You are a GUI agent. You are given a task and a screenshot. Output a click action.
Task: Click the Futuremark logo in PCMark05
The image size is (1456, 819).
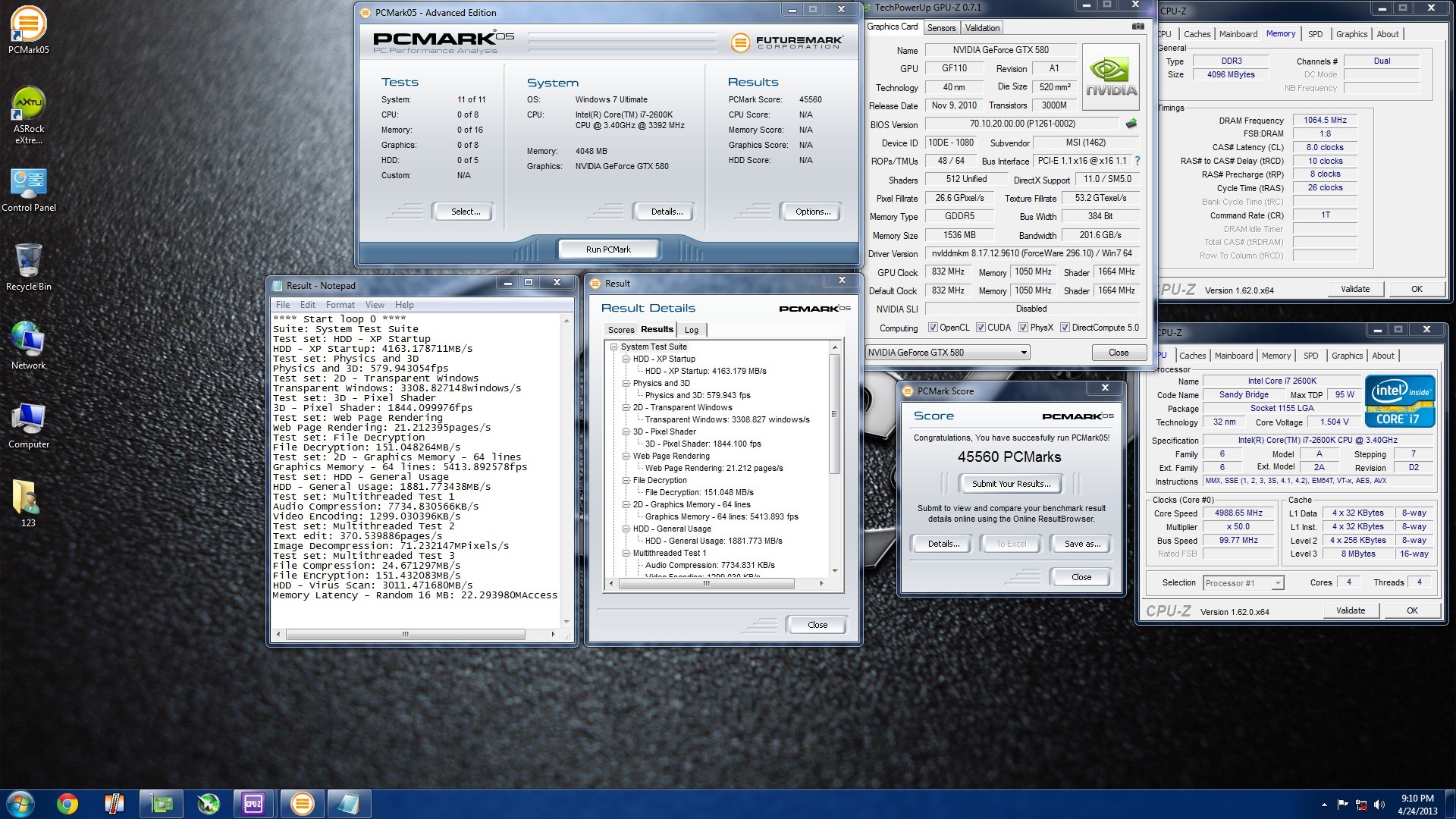click(x=786, y=42)
